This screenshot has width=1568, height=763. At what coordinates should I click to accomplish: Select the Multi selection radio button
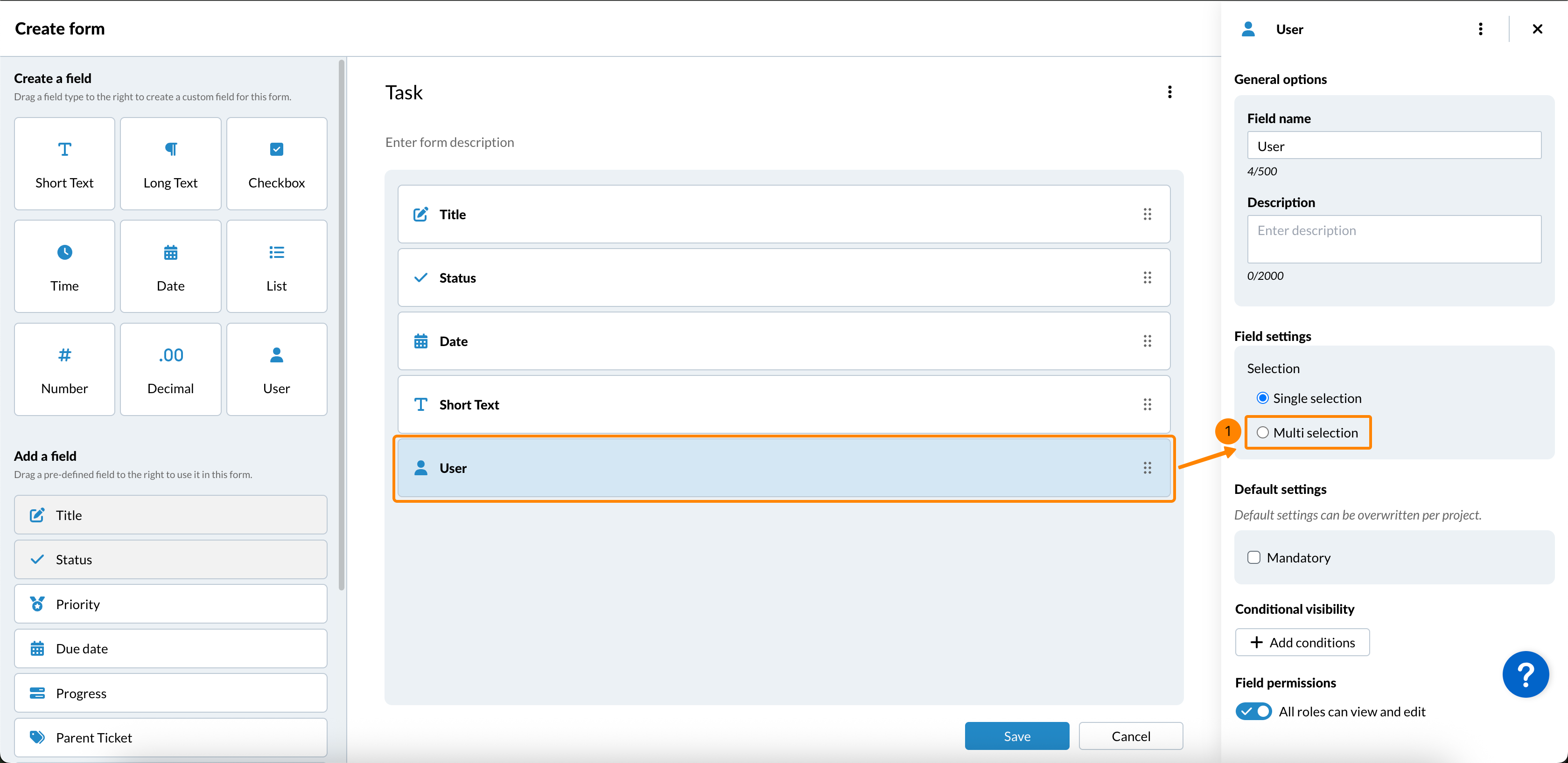point(1263,433)
